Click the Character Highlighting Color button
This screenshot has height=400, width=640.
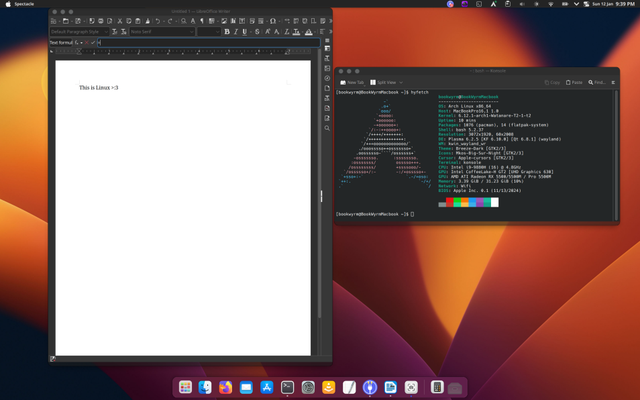pyautogui.click(x=309, y=31)
